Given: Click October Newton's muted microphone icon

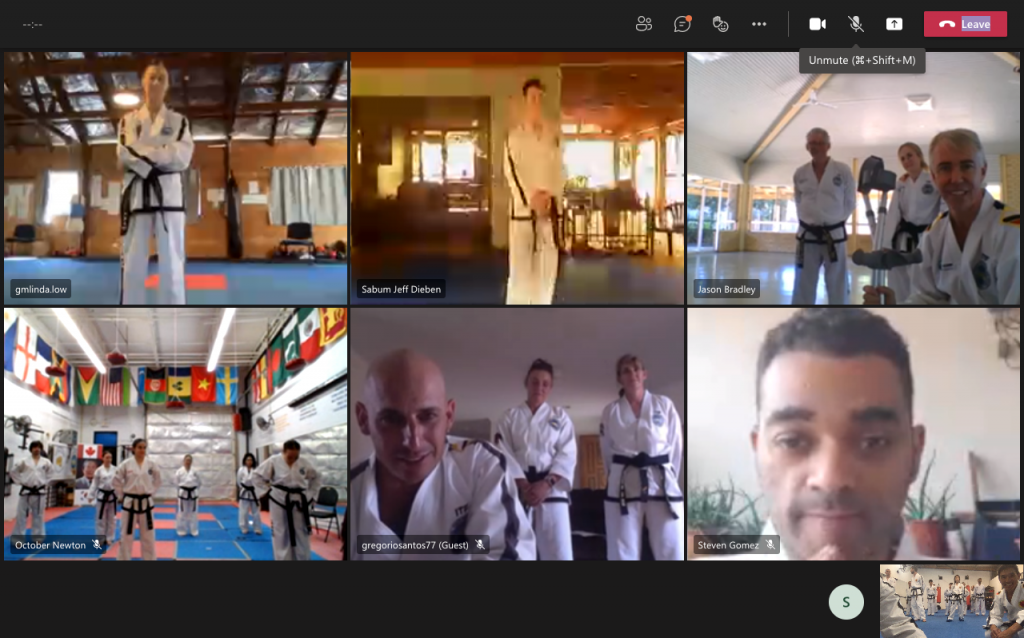Looking at the screenshot, I should pos(97,545).
